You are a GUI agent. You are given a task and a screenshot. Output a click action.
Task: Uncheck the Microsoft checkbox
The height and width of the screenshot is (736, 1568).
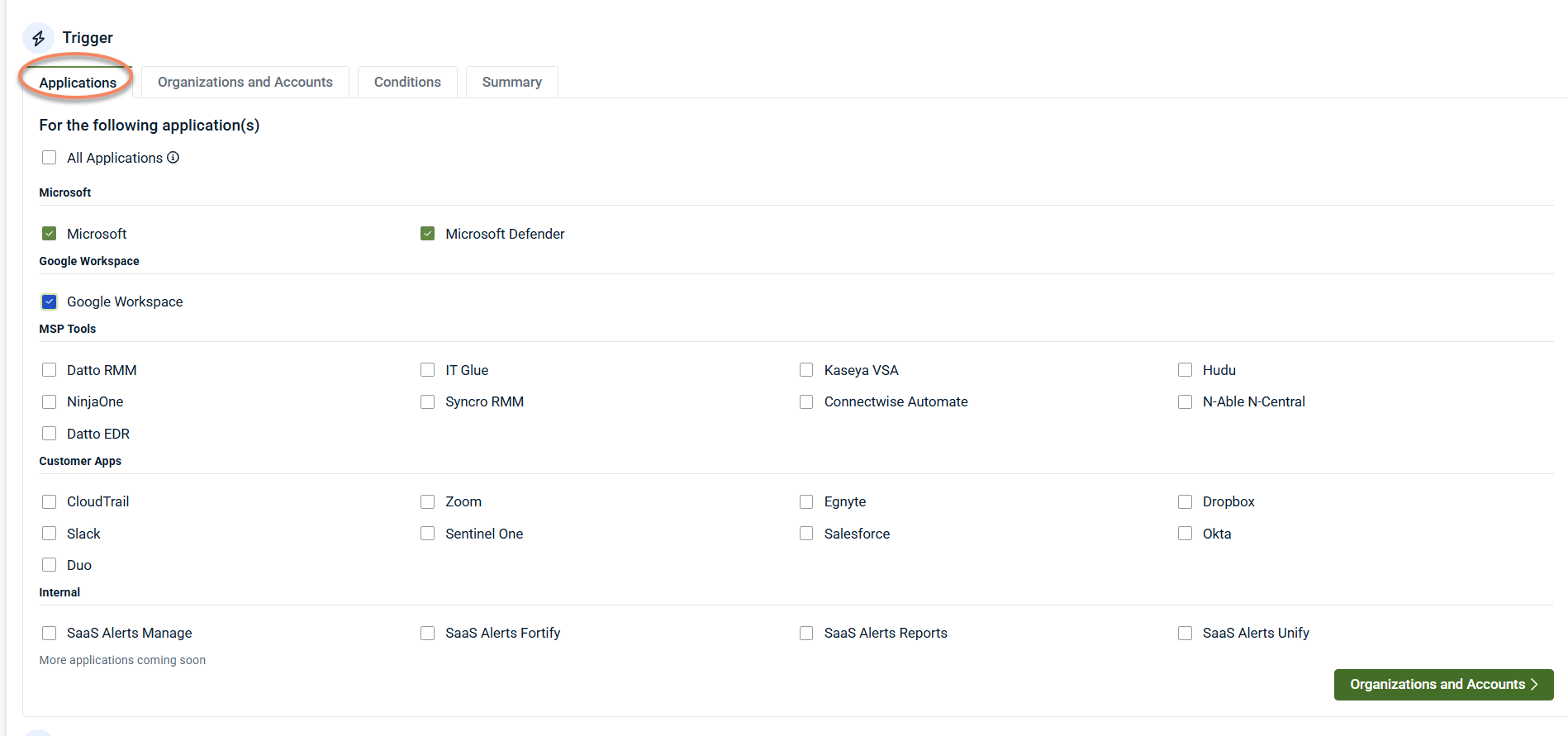point(50,234)
